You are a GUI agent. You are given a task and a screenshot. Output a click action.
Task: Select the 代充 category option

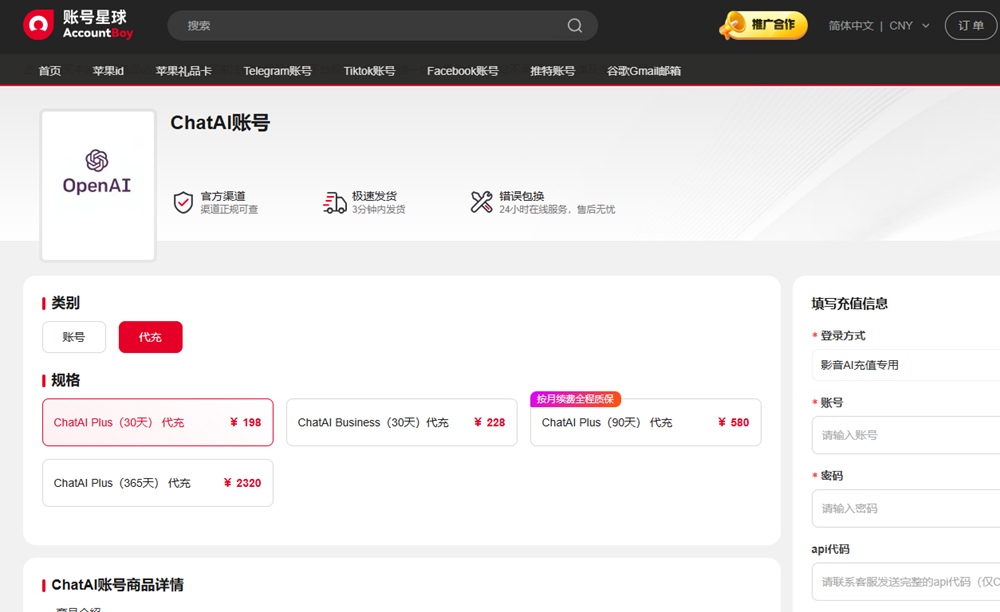point(150,337)
